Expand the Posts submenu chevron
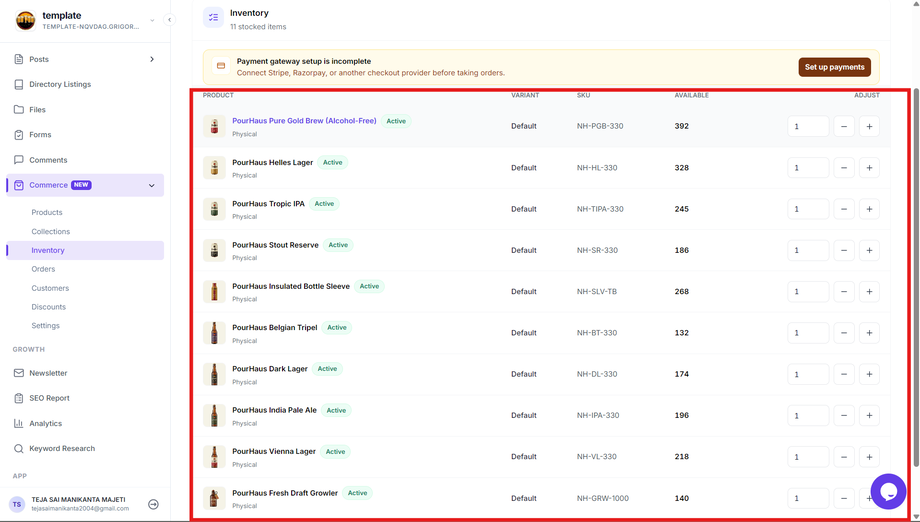 click(152, 59)
